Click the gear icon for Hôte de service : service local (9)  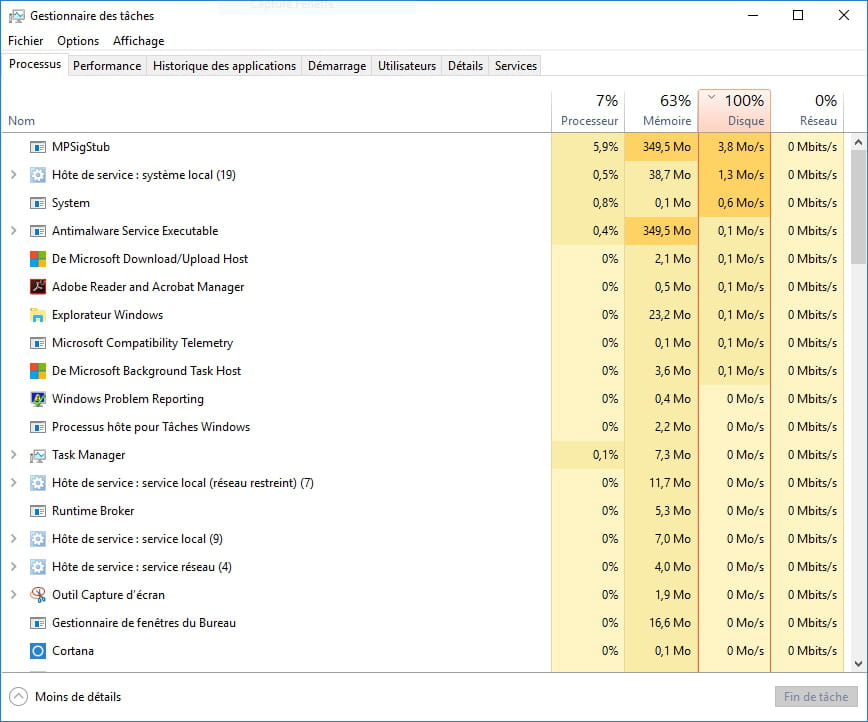coord(38,539)
